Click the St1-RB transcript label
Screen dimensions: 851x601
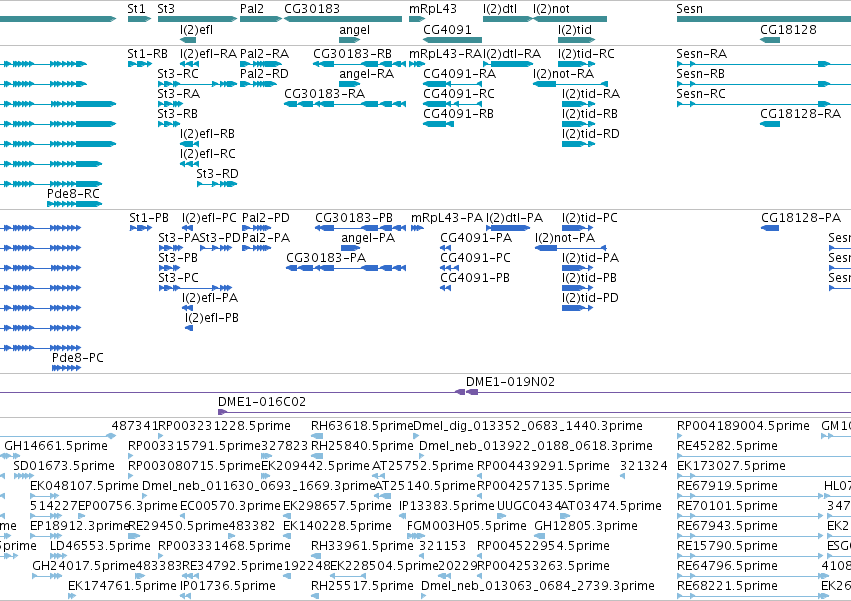[148, 54]
